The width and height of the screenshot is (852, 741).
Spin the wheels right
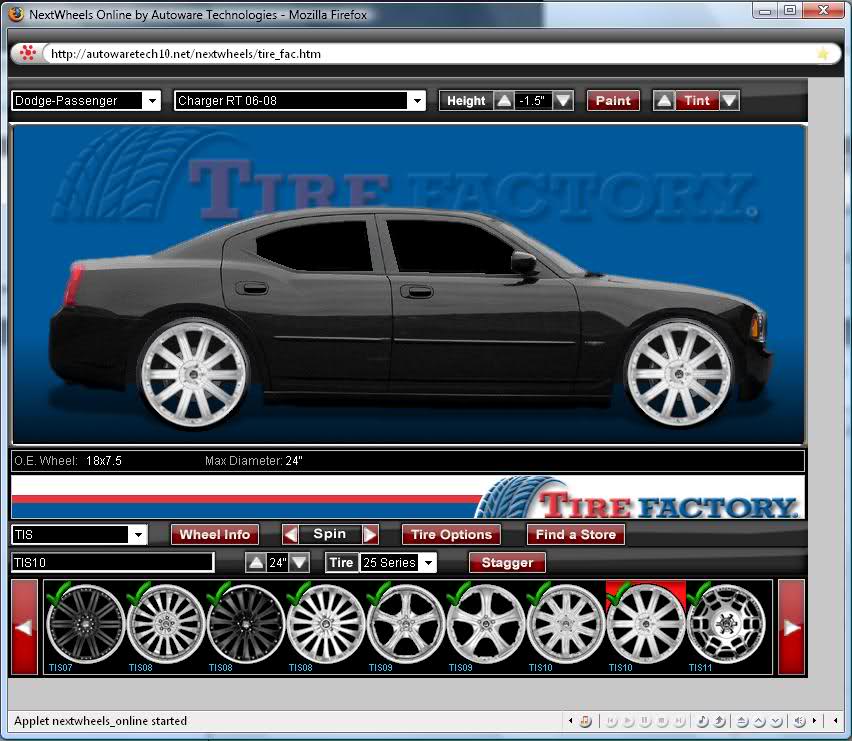click(370, 535)
